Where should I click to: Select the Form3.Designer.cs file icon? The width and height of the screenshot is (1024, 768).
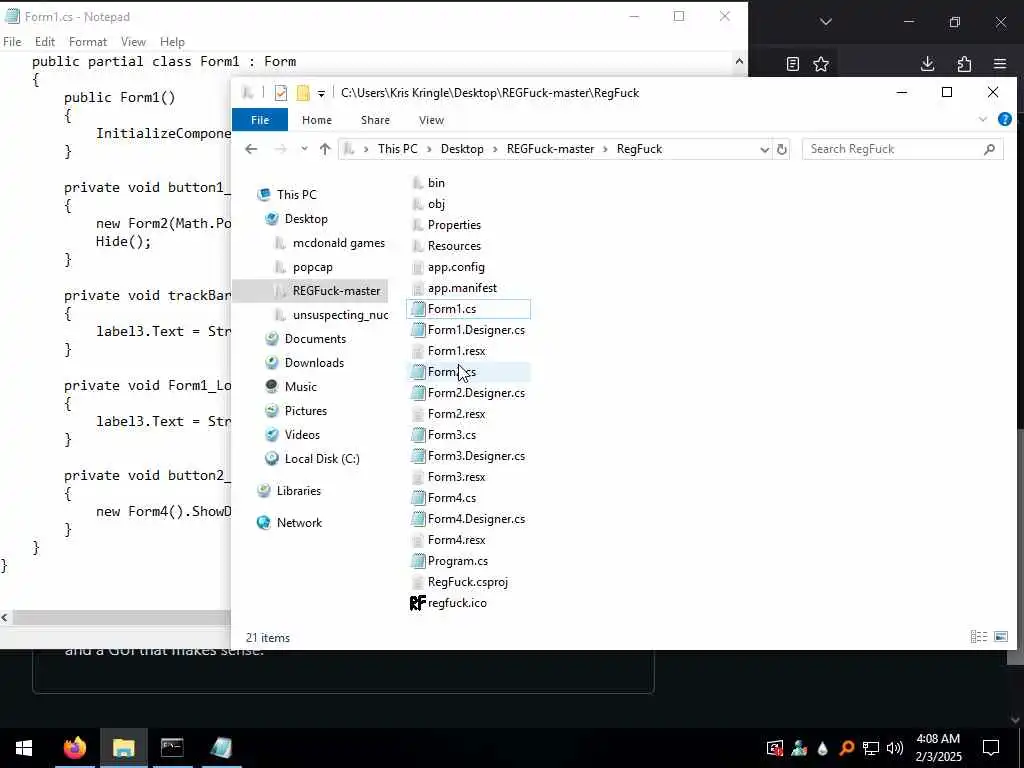point(418,456)
